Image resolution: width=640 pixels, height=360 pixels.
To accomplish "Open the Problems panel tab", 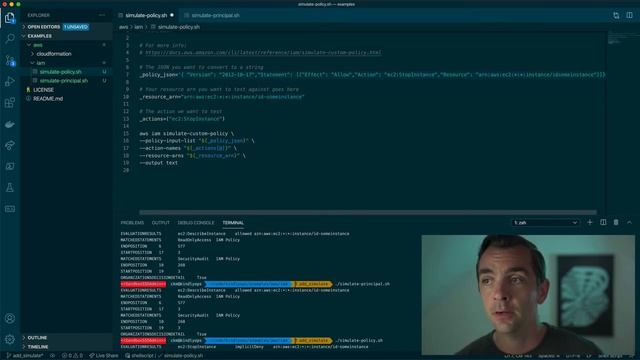I will pos(132,222).
